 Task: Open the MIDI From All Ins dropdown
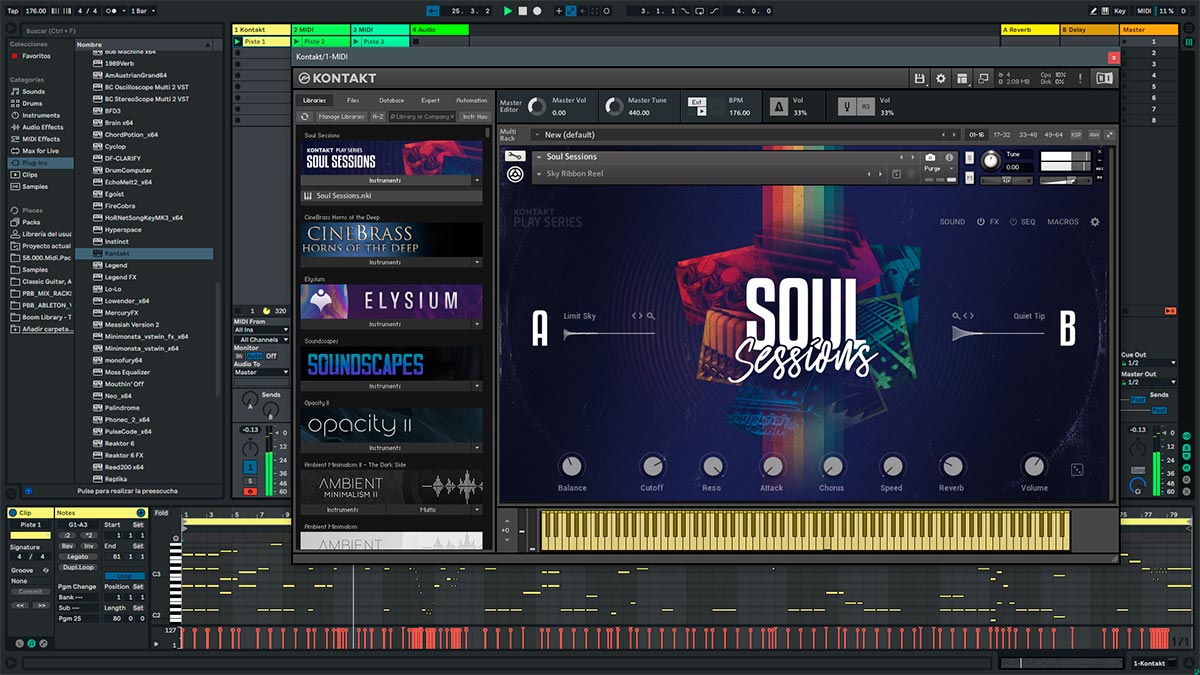[x=262, y=329]
